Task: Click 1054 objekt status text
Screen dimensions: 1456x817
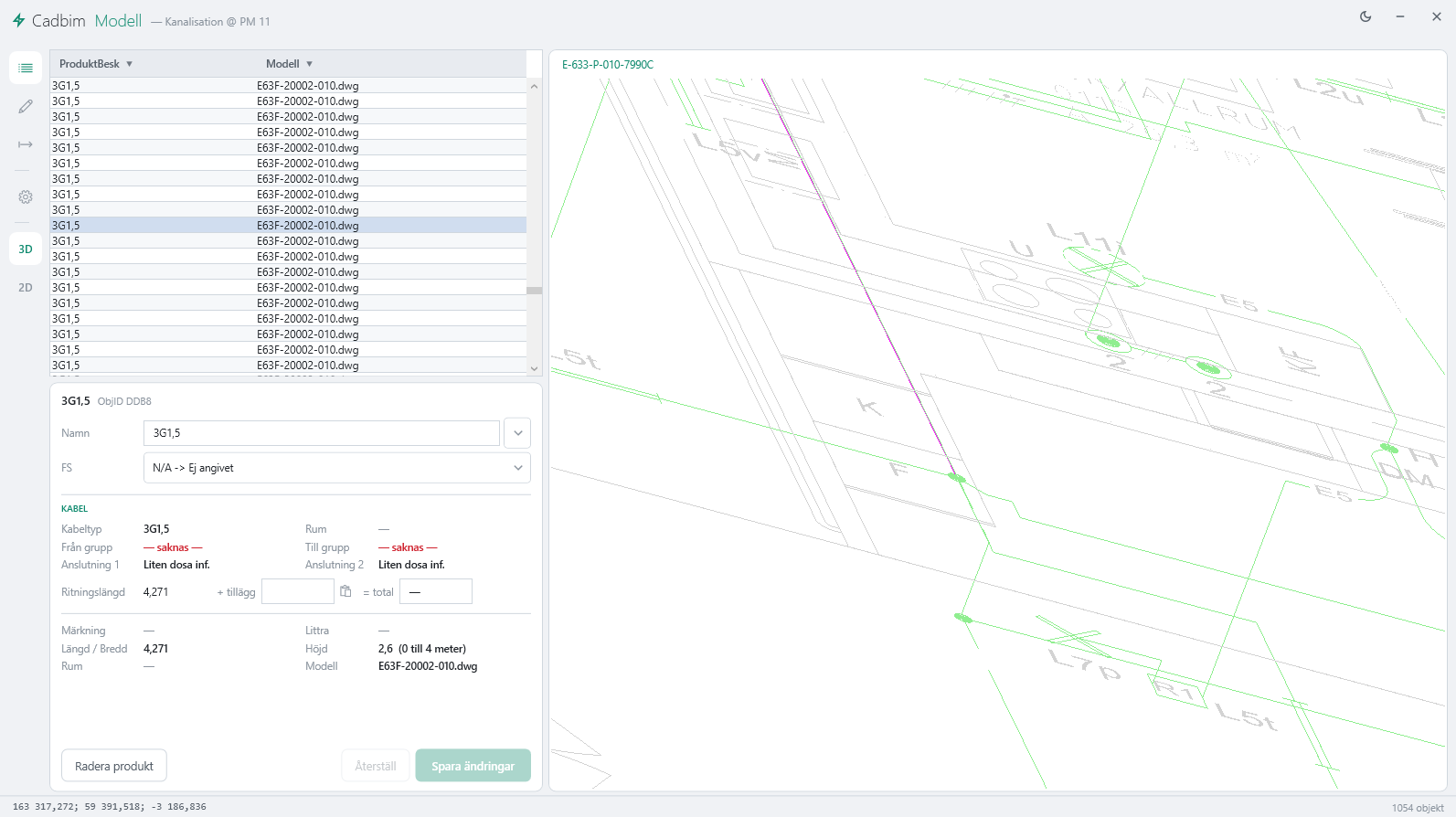Action: coord(1418,808)
